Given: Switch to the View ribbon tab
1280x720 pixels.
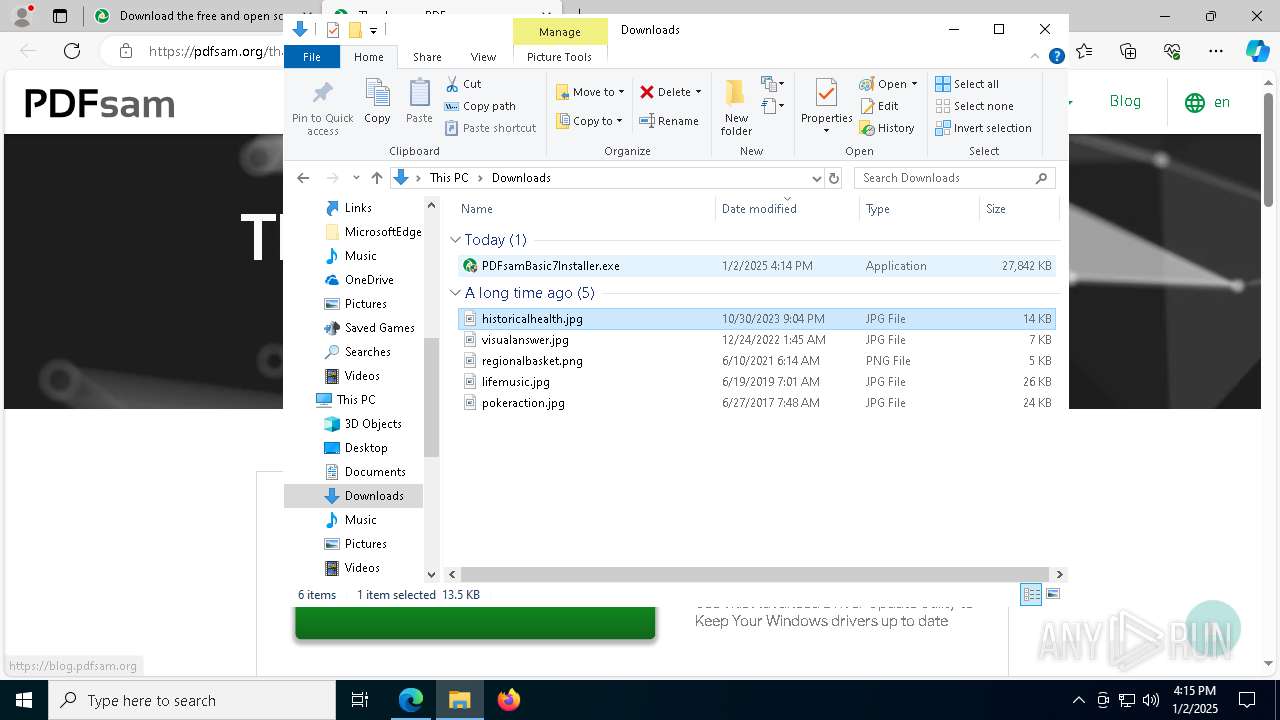Looking at the screenshot, I should 483,57.
